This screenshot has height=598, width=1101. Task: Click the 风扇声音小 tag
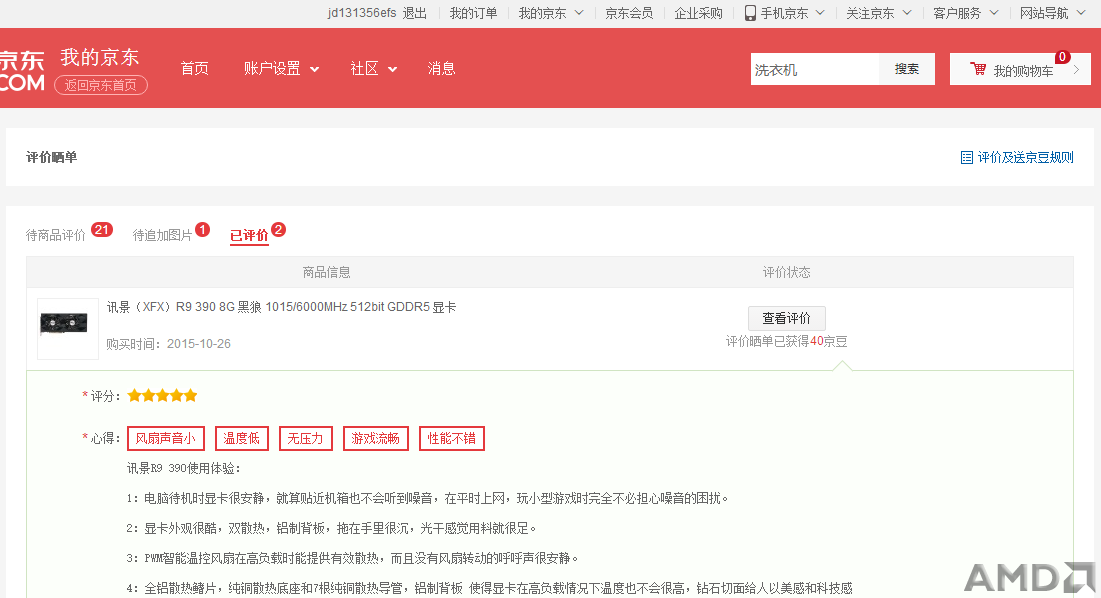[166, 438]
